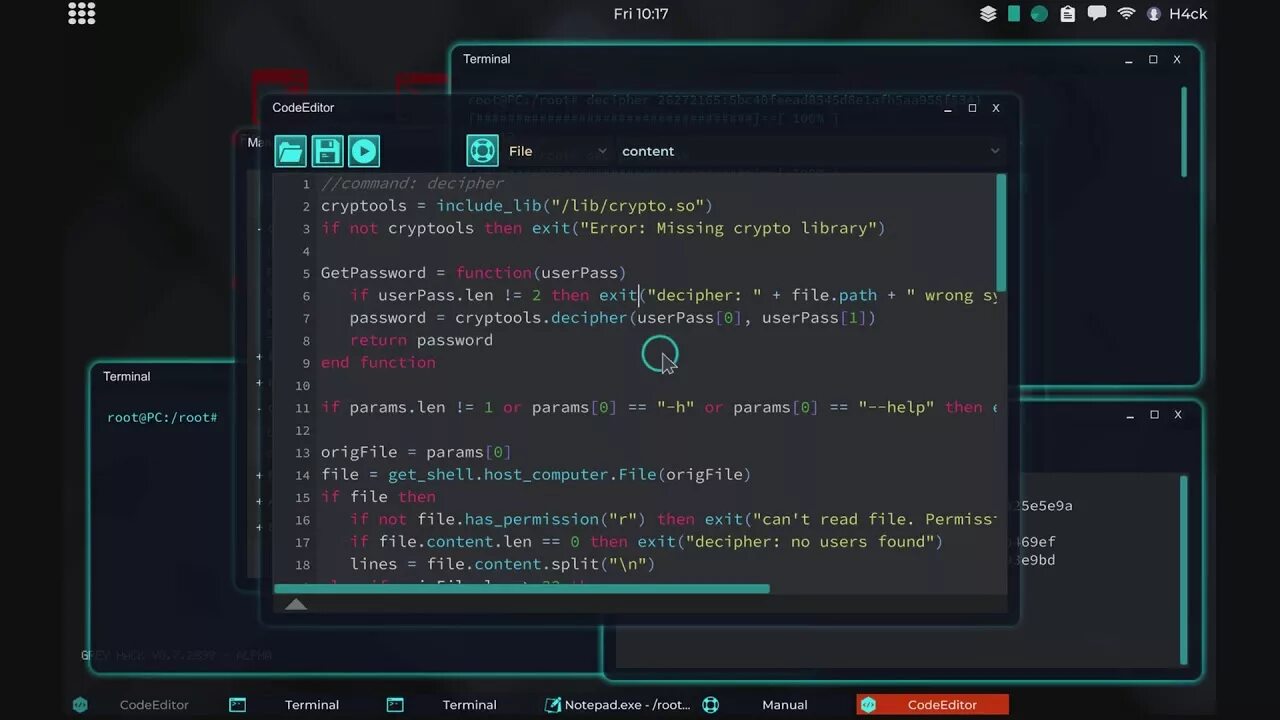Click the dim CodeEditor hexagon taskbar icon

coord(80,705)
